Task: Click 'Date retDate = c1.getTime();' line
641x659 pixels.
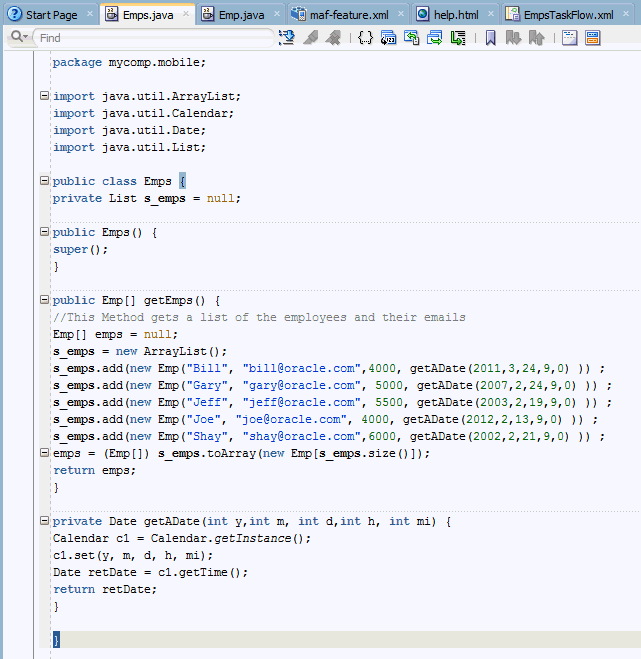Action: coord(150,572)
